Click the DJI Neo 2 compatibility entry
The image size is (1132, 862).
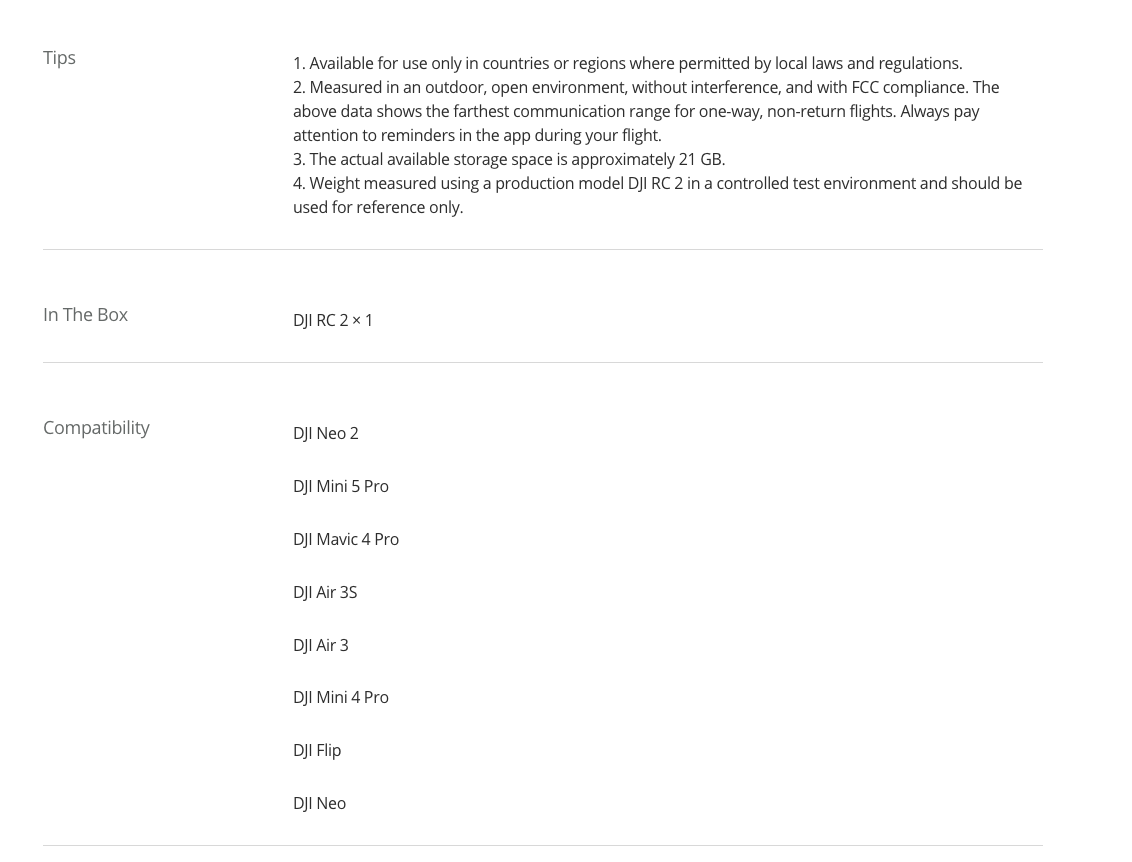tap(326, 433)
